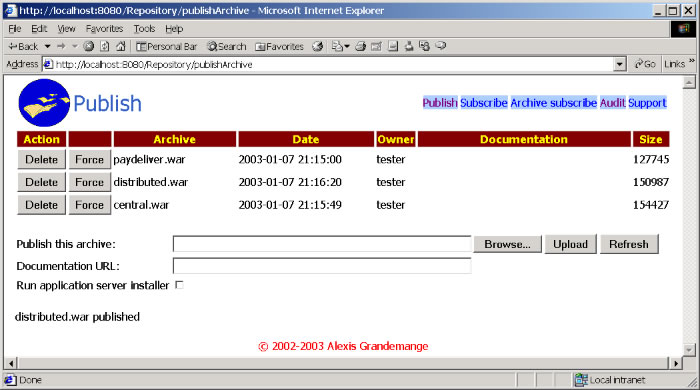The image size is (700, 390).
Task: Enable Run application server installer checkbox
Action: point(179,285)
